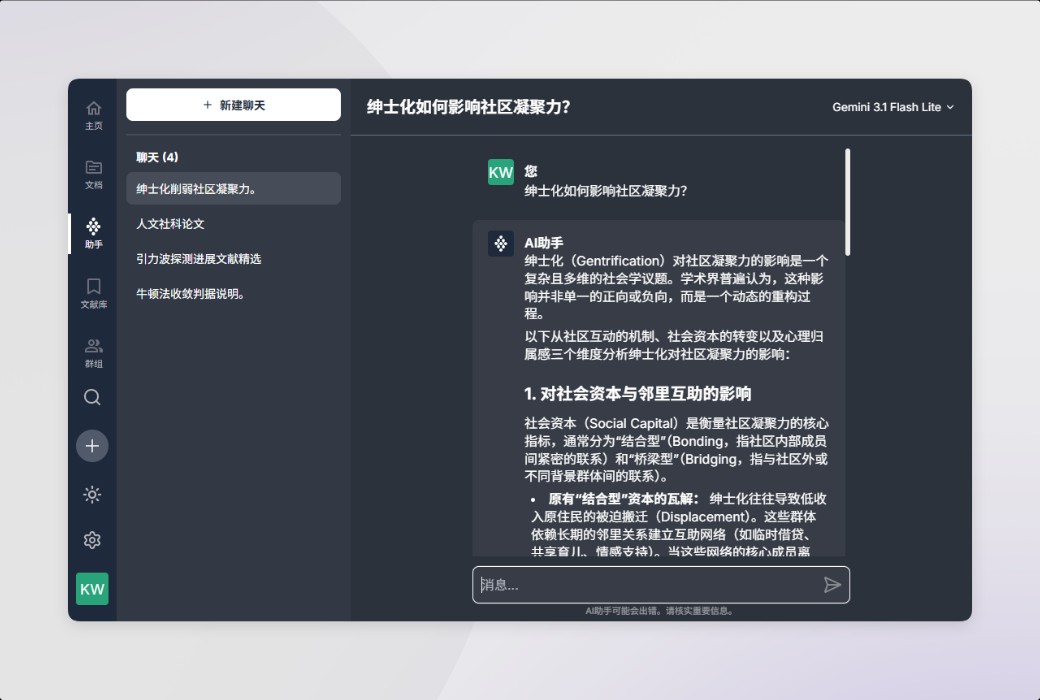Click the chat title 绅士化如何影响社区凝聚力?

click(468, 107)
